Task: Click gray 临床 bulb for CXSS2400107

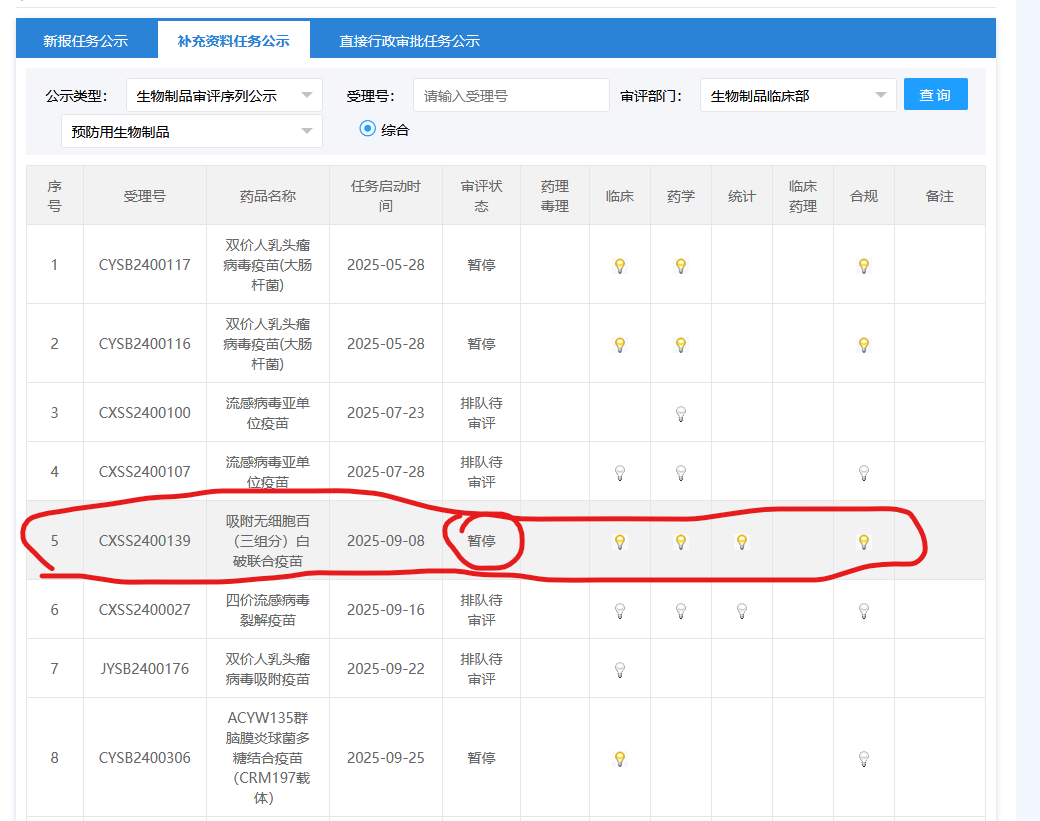Action: 619,473
